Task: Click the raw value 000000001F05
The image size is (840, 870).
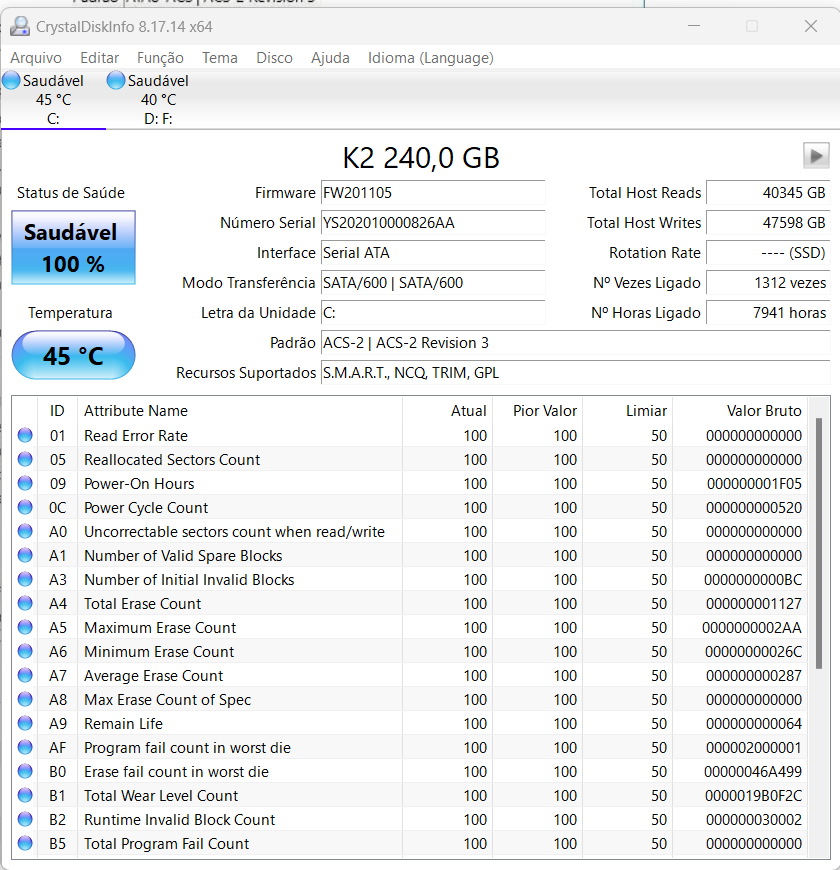Action: pos(754,484)
